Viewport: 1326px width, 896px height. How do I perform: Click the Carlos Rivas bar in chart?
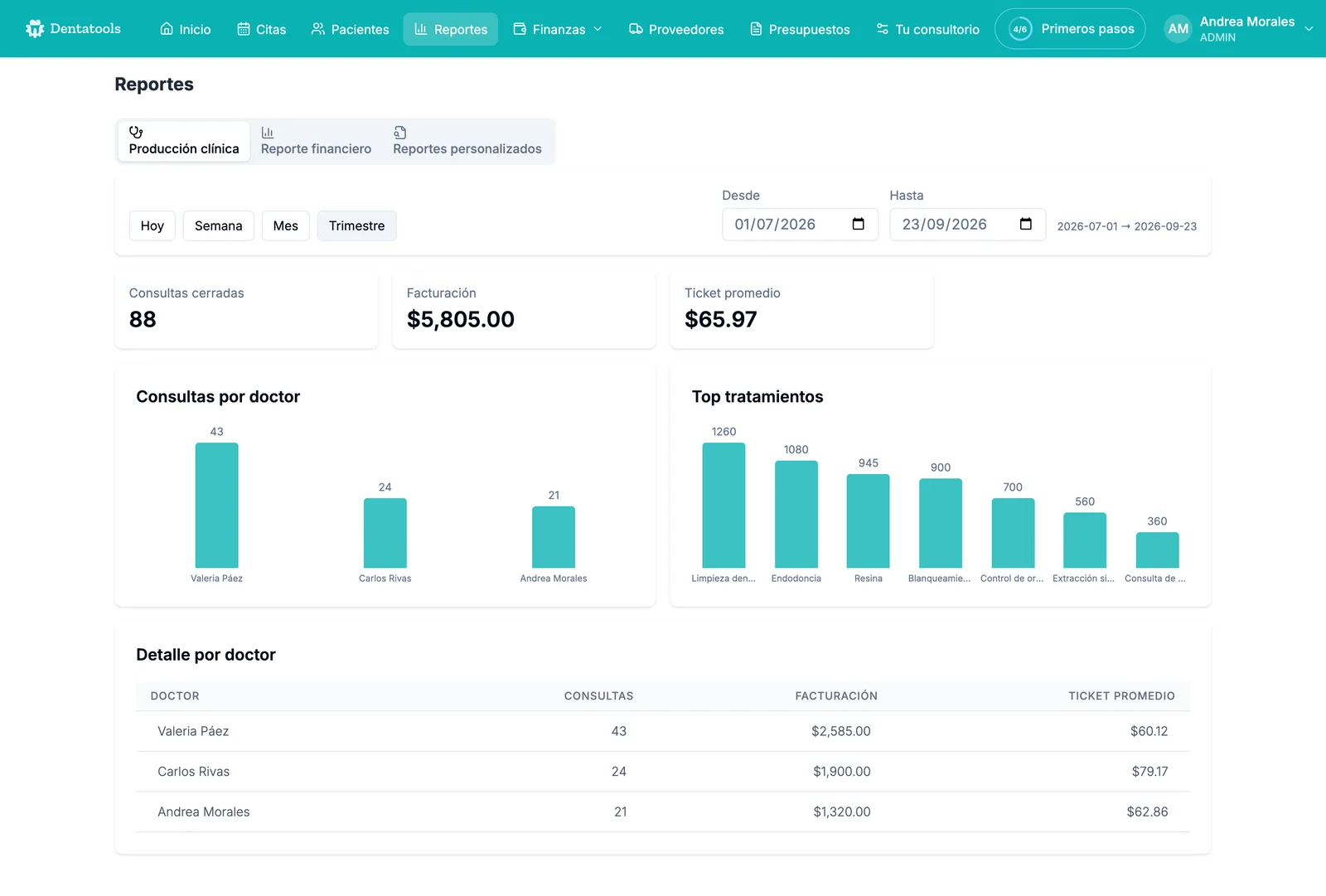pos(385,533)
